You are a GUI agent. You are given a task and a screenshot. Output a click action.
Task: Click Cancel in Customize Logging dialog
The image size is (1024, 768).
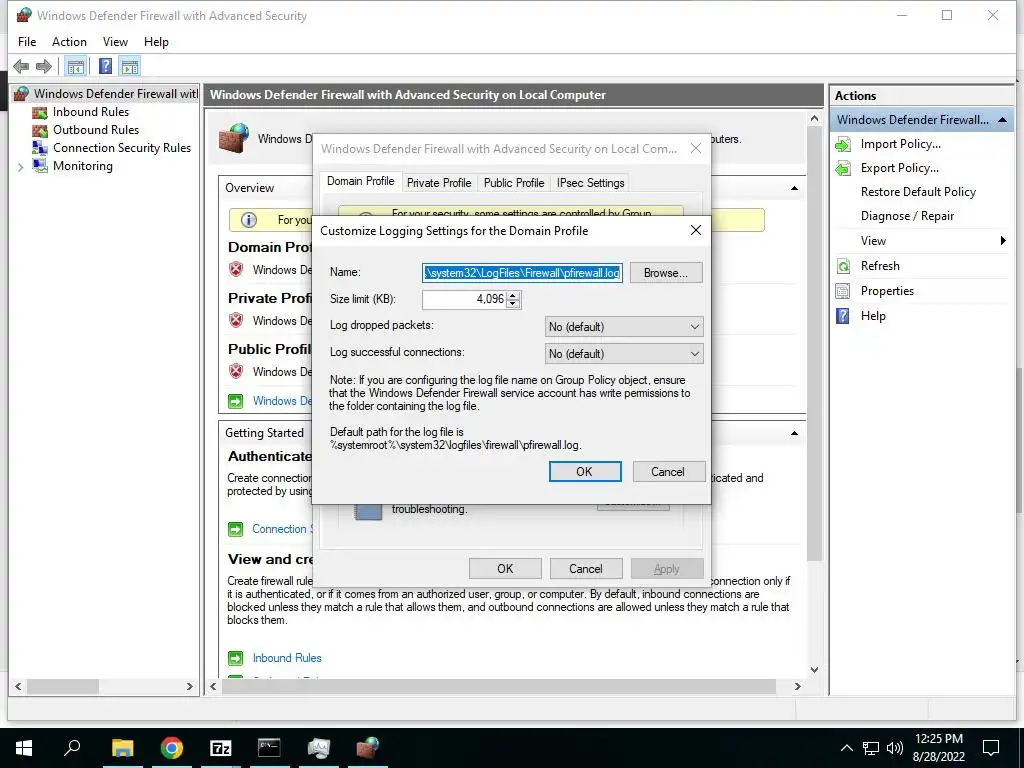668,472
